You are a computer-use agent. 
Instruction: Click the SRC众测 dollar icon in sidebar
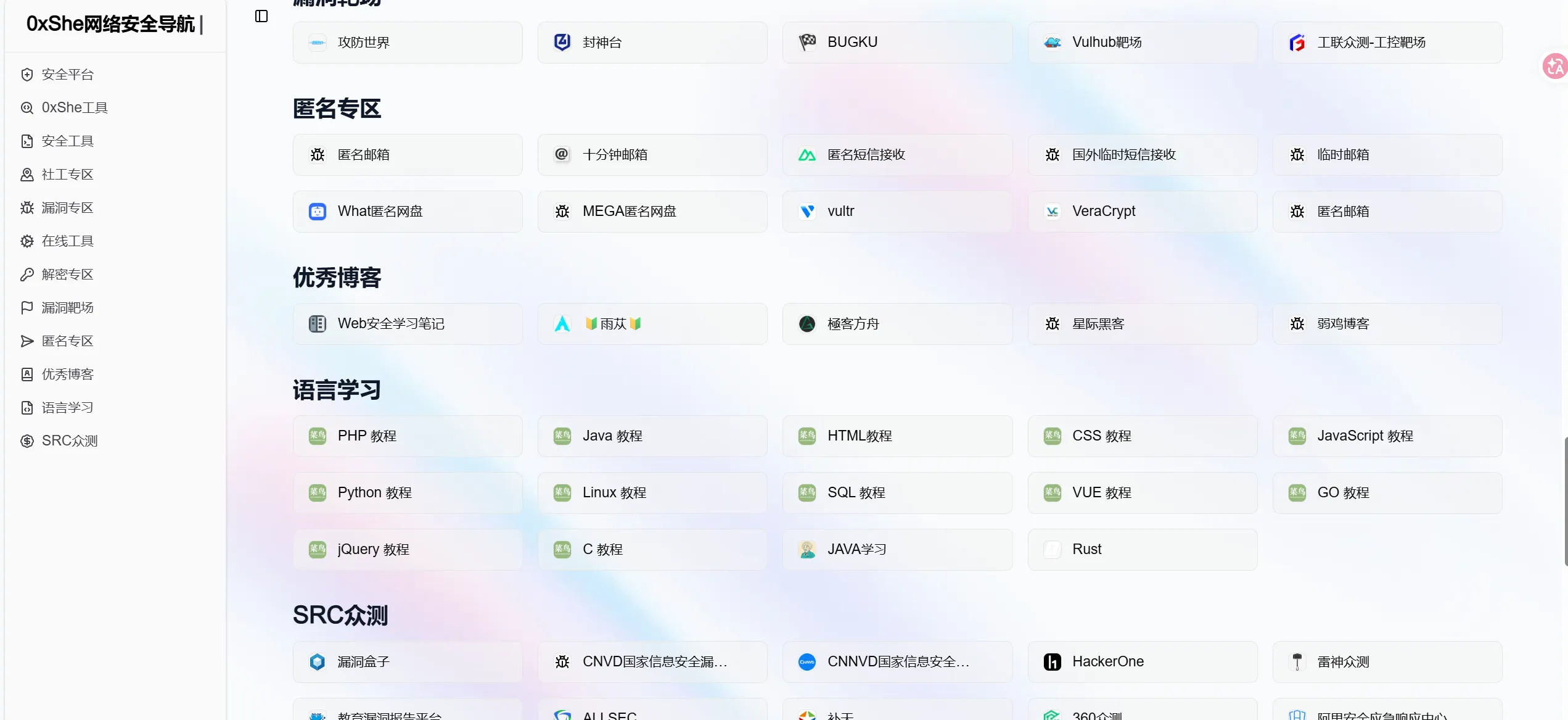tap(27, 441)
